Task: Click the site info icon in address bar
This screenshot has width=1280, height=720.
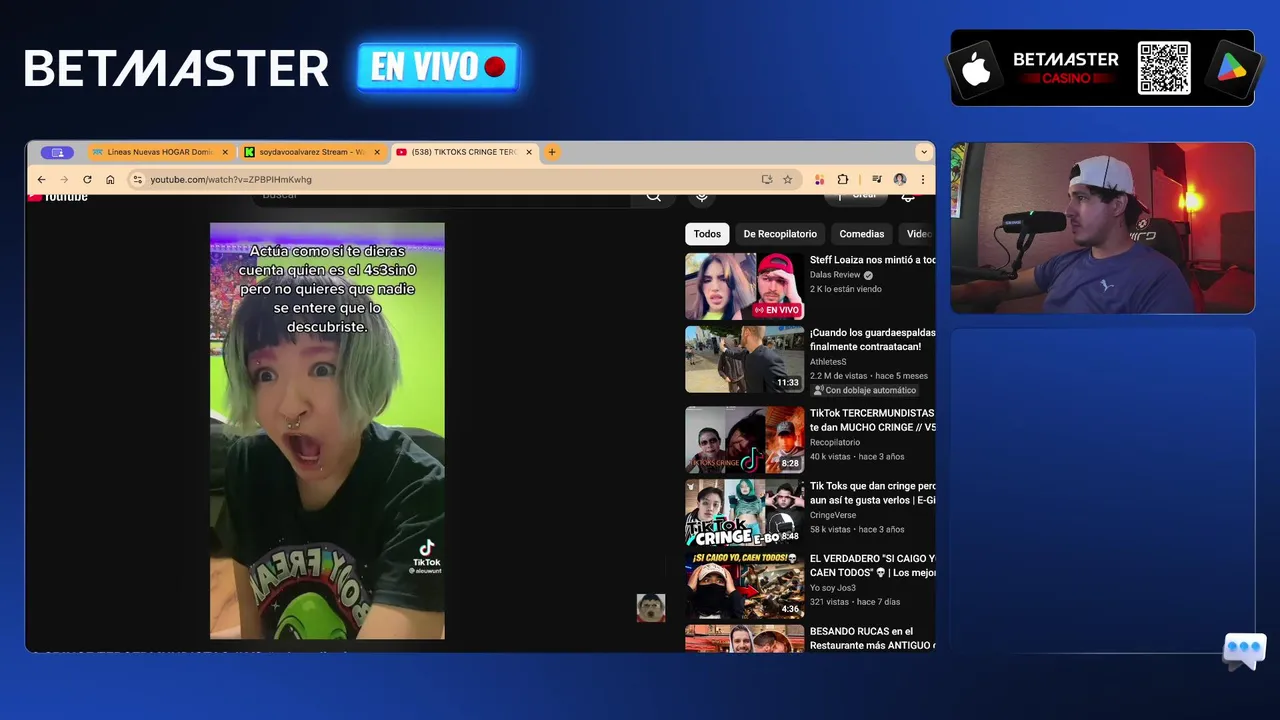Action: 138,180
